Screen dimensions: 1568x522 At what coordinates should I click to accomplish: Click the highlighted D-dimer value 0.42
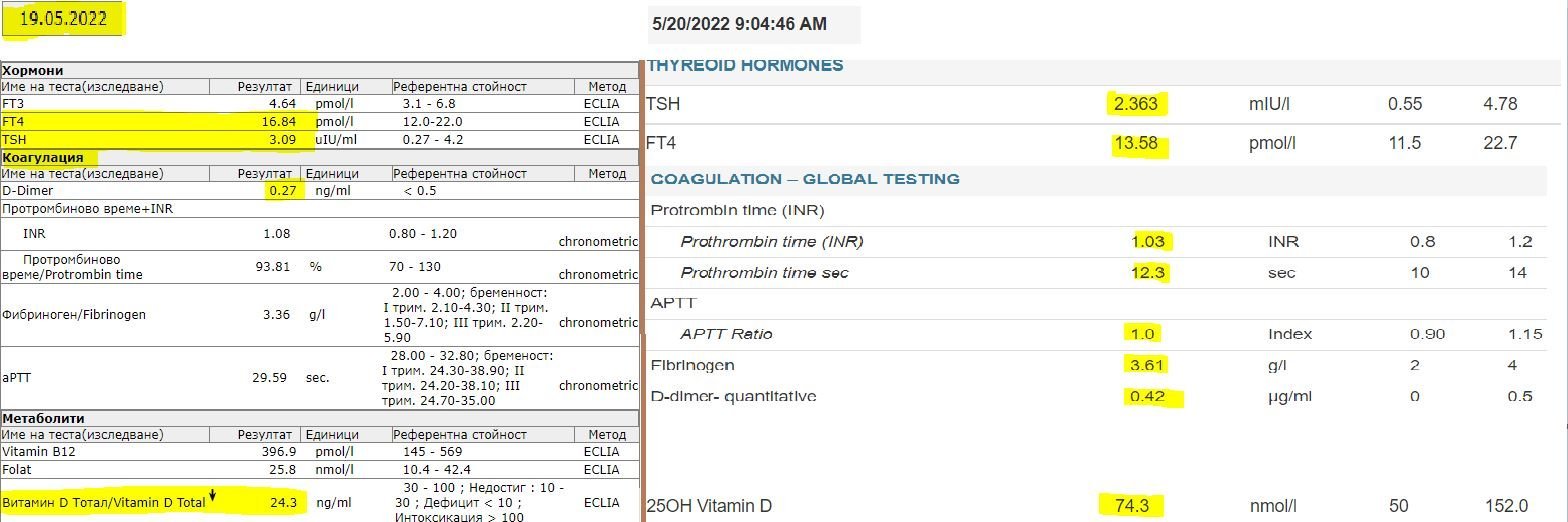[1148, 397]
